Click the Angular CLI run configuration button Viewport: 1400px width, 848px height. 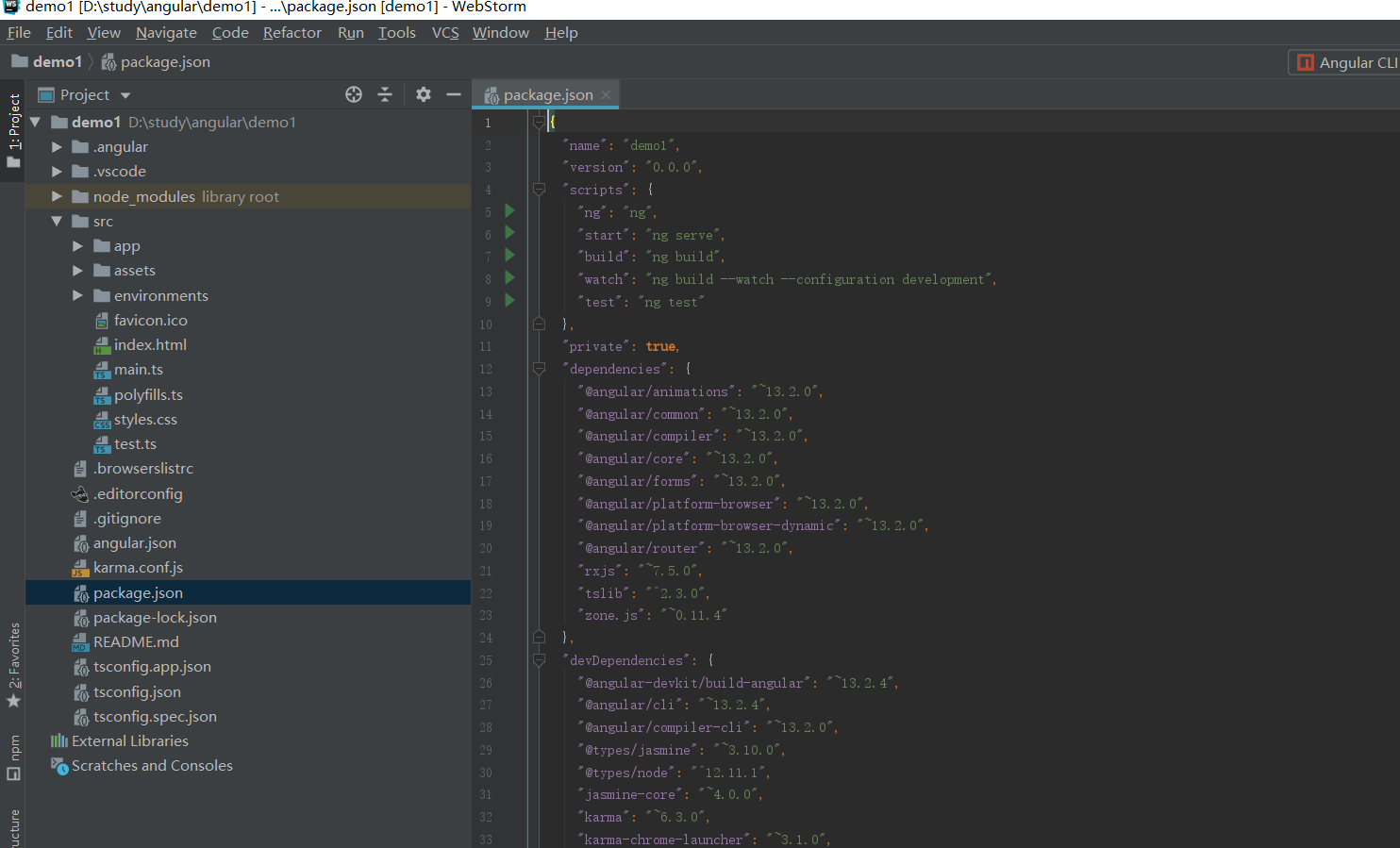coord(1346,62)
